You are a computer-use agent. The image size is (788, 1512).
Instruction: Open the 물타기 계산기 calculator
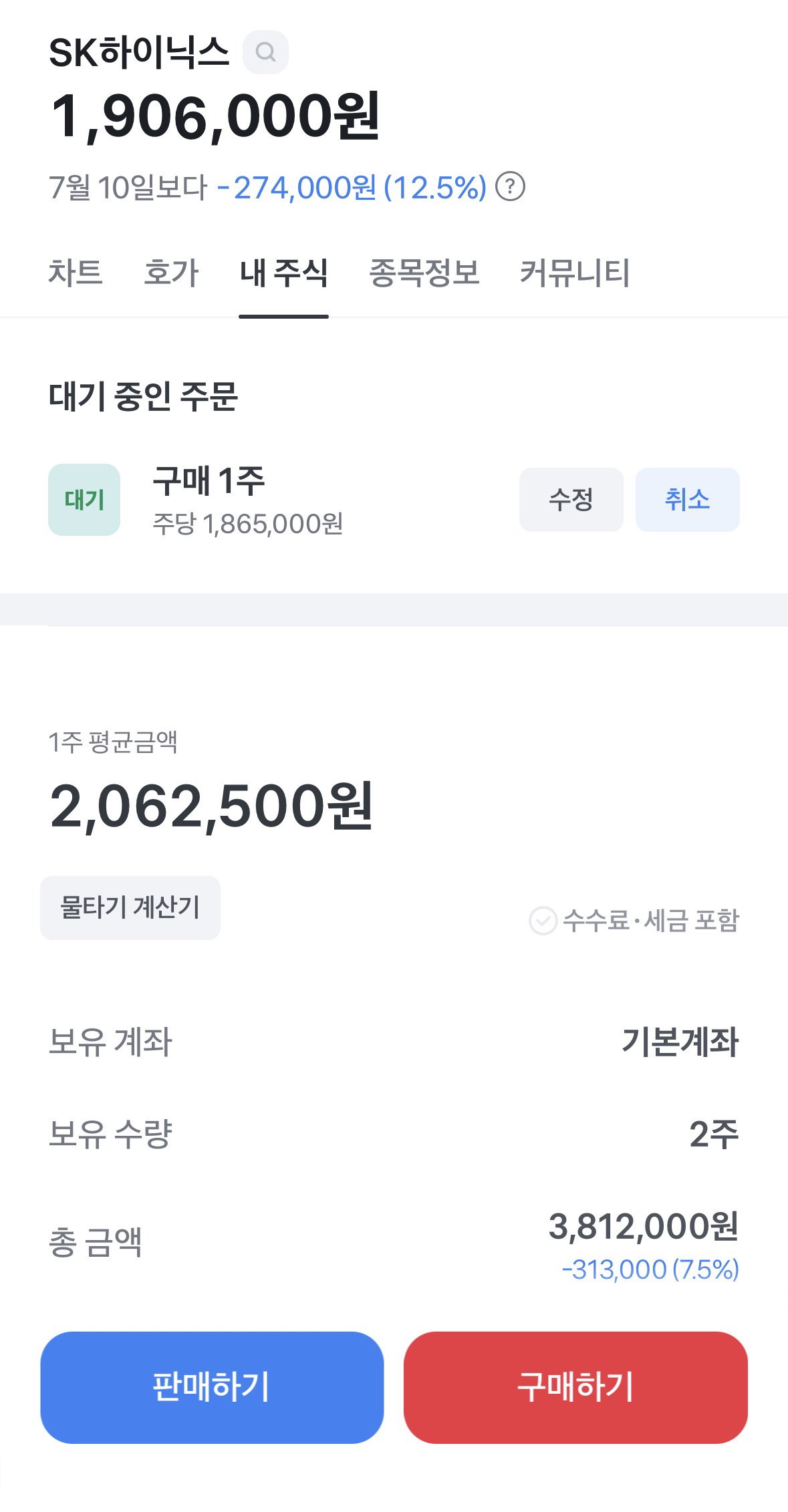tap(130, 908)
